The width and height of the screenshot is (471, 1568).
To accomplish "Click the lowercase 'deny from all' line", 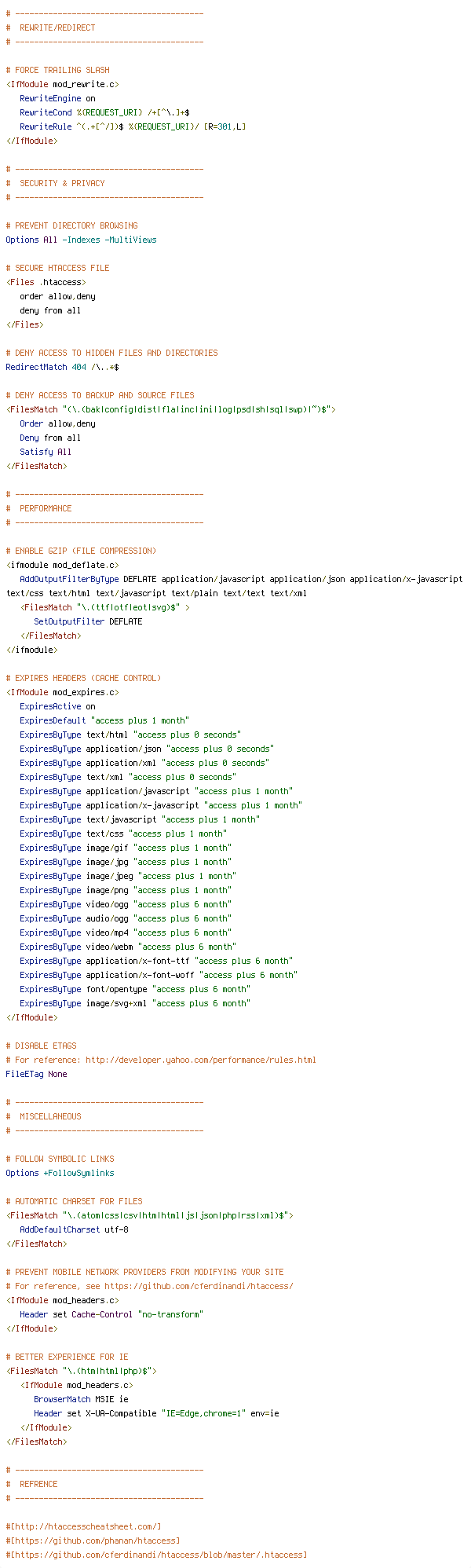I will point(50,310).
